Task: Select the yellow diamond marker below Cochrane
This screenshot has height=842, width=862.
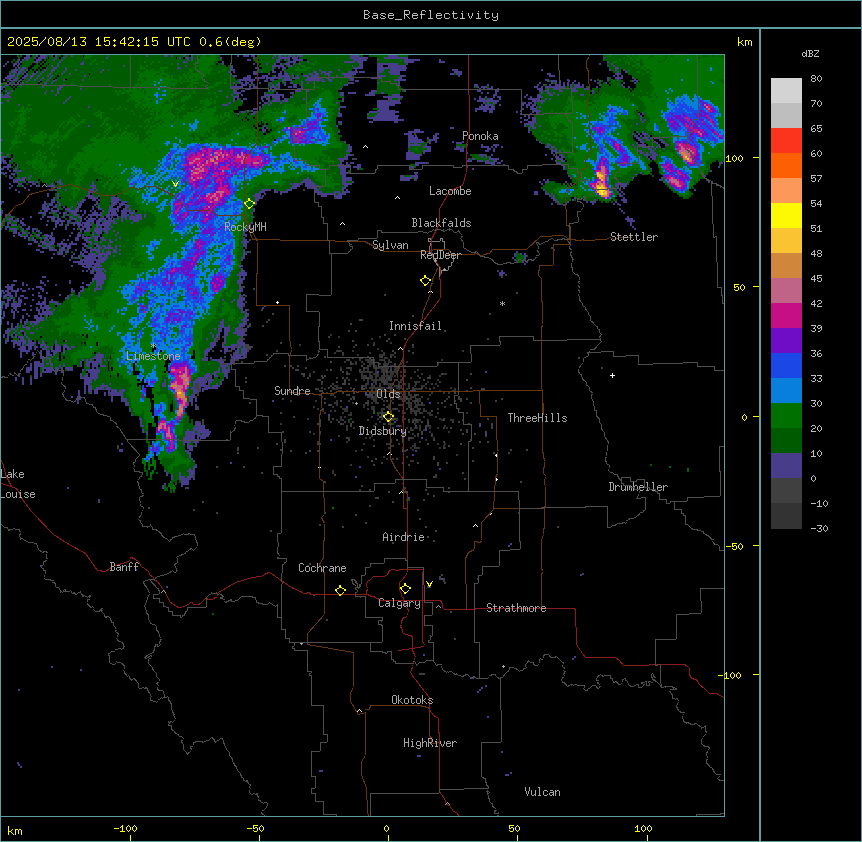Action: pos(340,590)
